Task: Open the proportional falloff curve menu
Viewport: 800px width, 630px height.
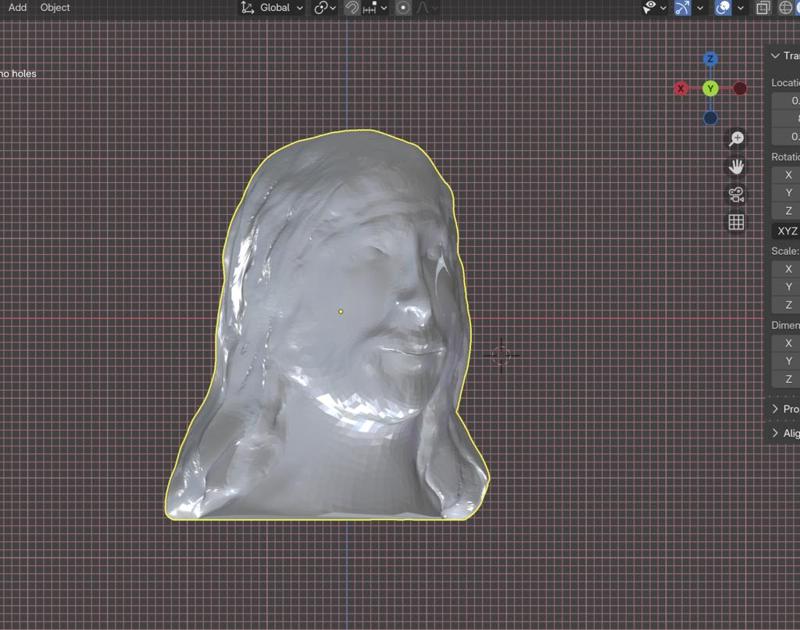Action: 427,8
